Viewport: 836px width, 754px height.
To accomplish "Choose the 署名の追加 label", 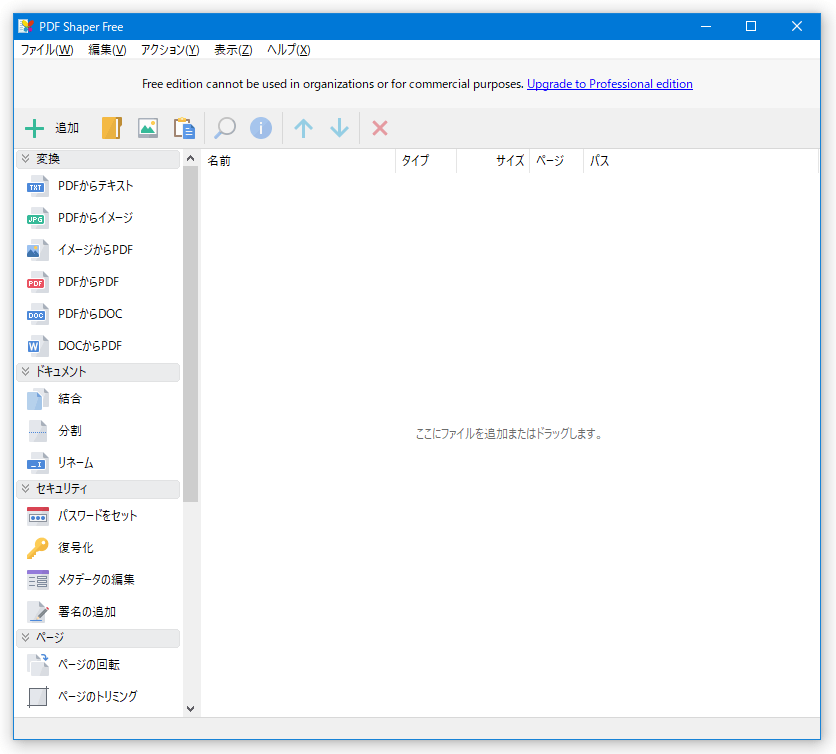I will pos(87,612).
